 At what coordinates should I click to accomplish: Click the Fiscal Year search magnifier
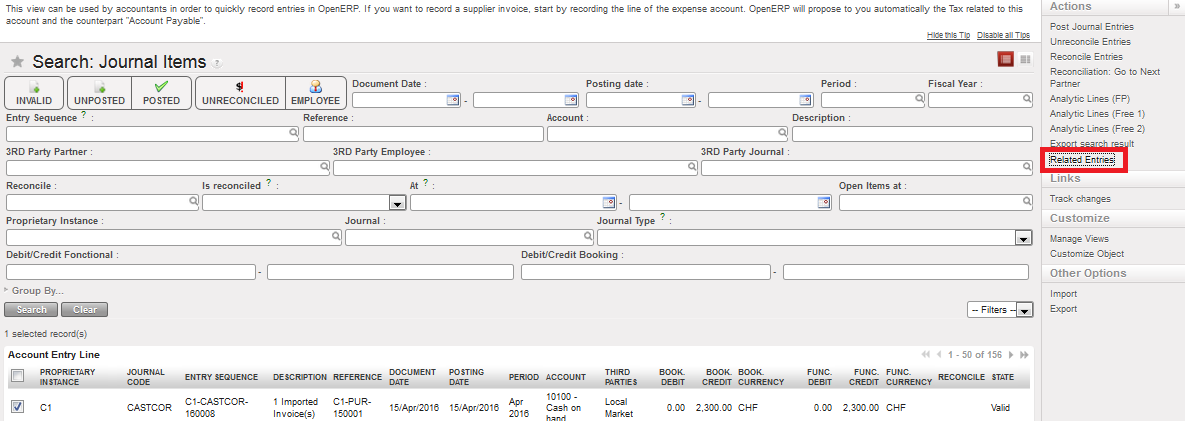(1026, 100)
